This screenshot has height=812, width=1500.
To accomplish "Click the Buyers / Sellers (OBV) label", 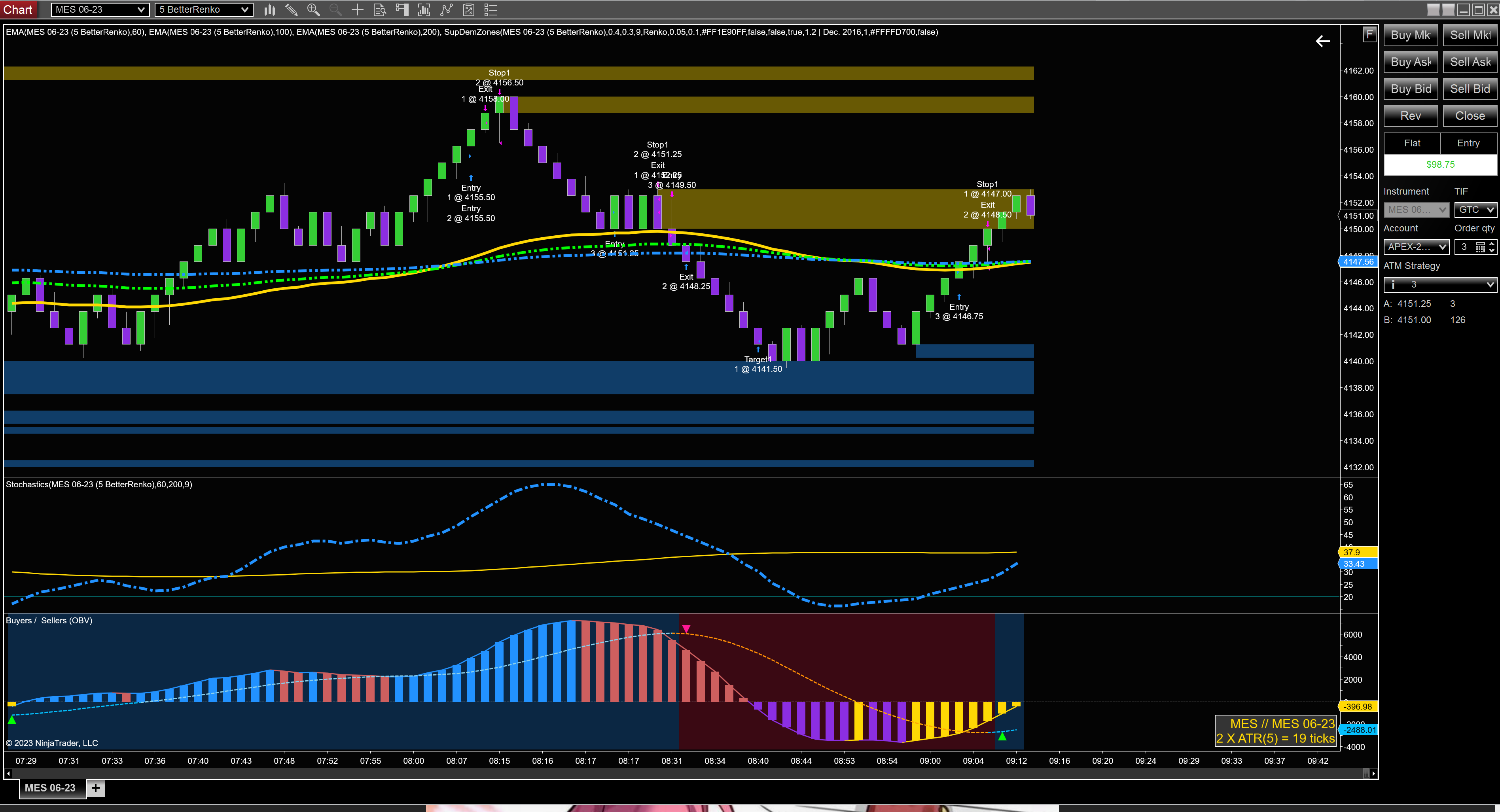I will pos(49,621).
